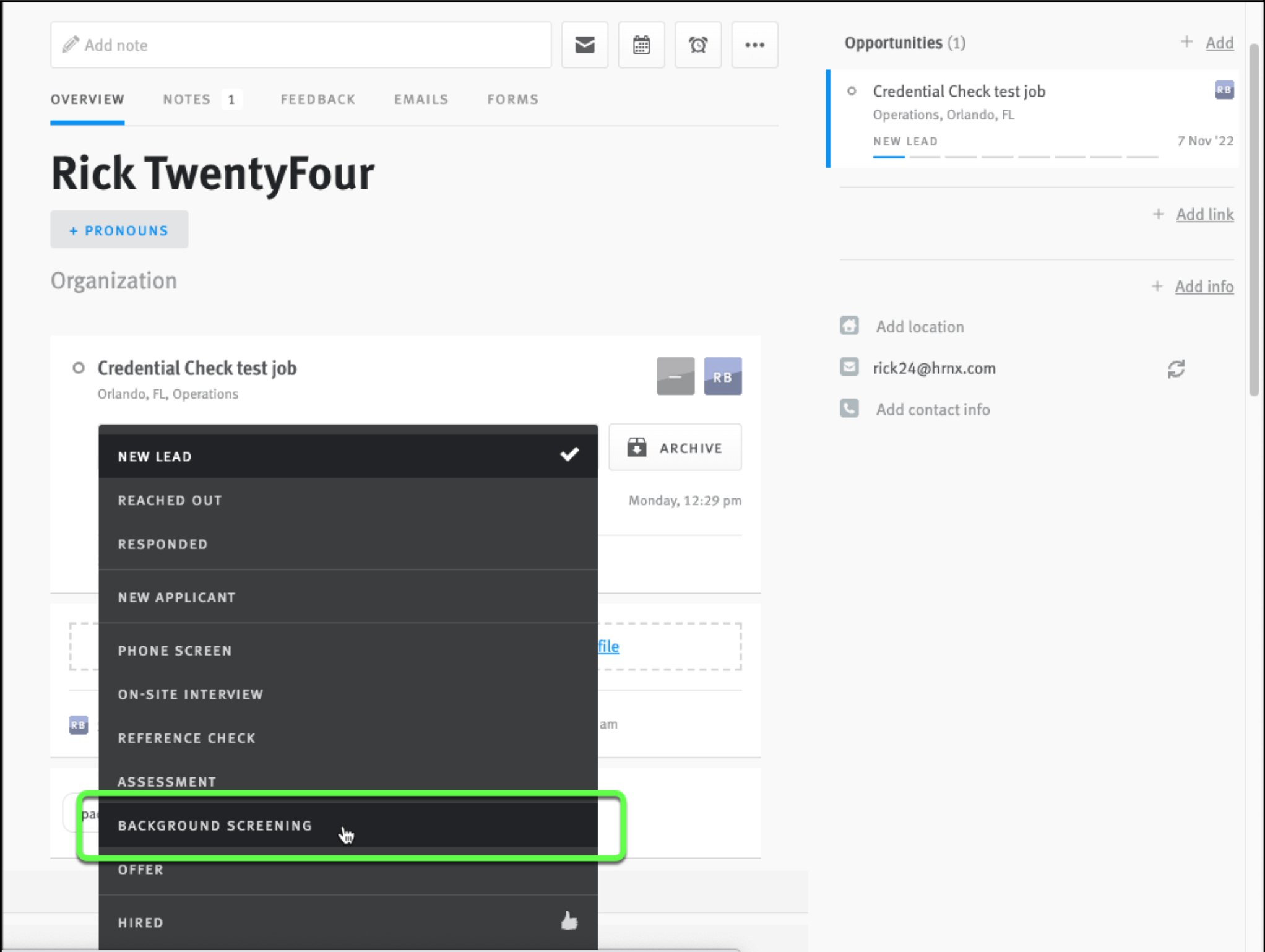Select the Background Screening stage
This screenshot has width=1265, height=952.
point(348,825)
